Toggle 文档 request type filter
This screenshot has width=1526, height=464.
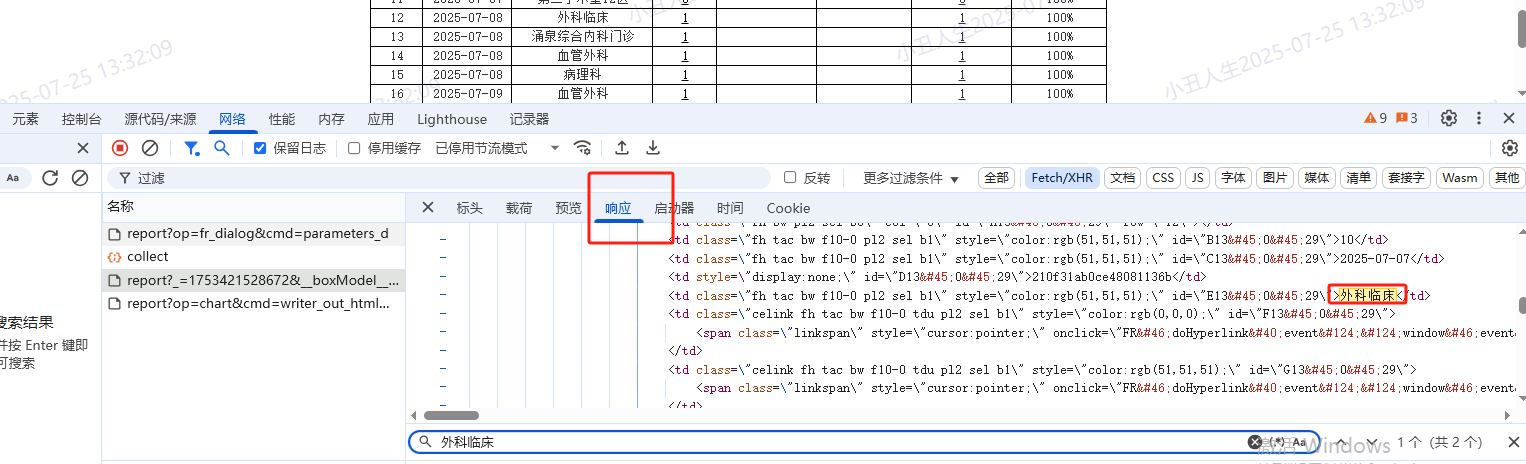[1123, 178]
